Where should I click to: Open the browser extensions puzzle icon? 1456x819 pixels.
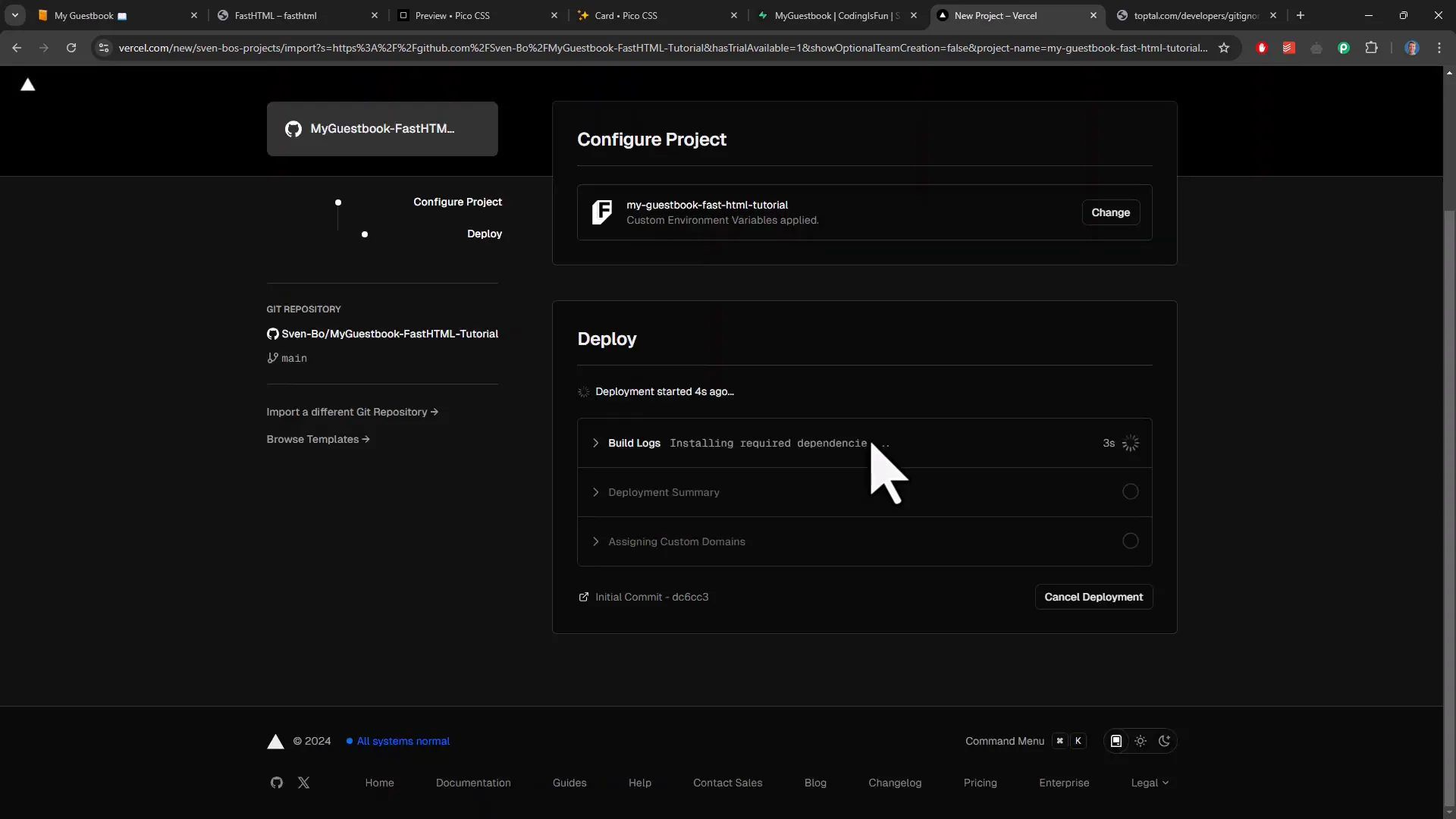click(1373, 48)
